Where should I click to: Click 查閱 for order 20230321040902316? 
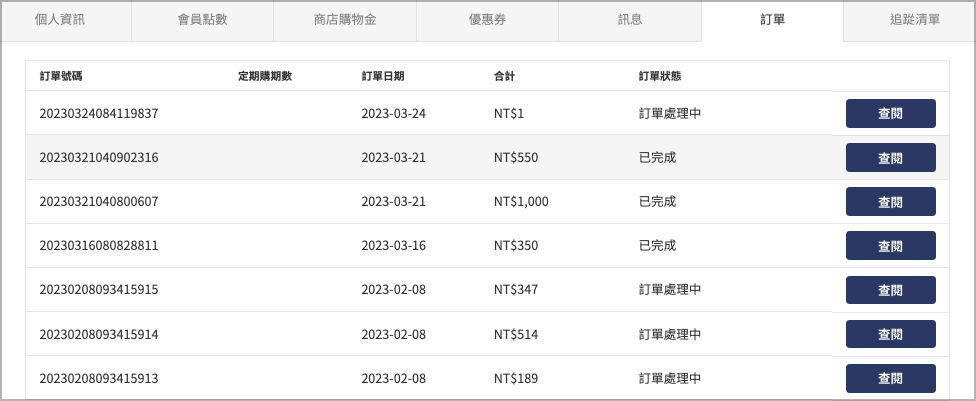pyautogui.click(x=890, y=158)
